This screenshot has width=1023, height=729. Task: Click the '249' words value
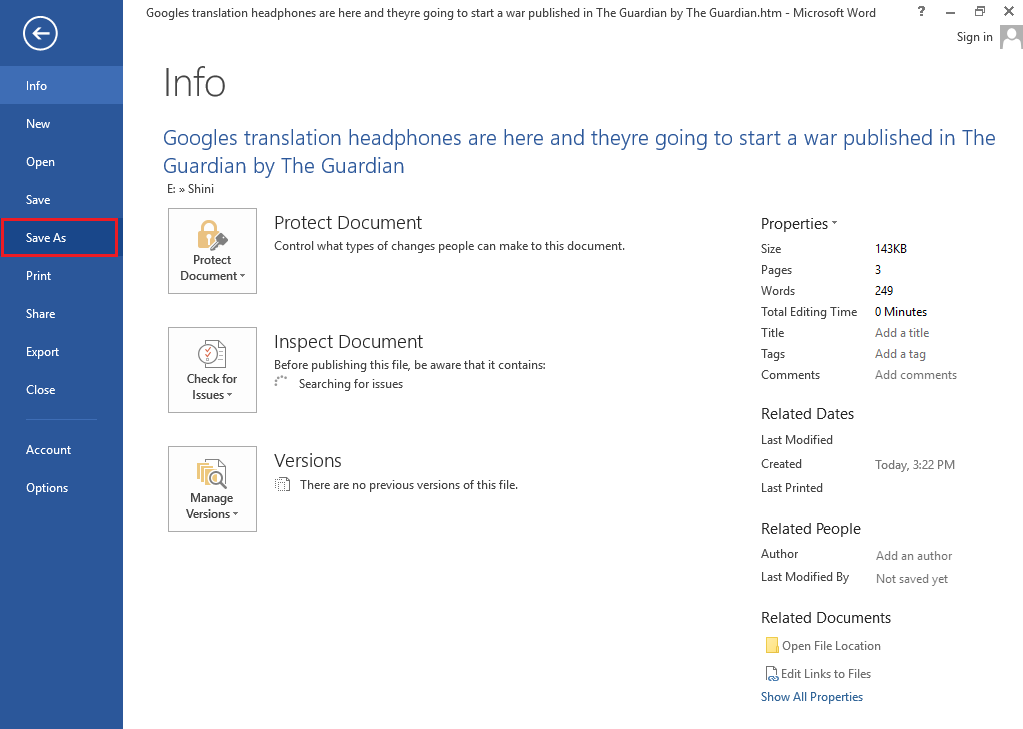884,290
